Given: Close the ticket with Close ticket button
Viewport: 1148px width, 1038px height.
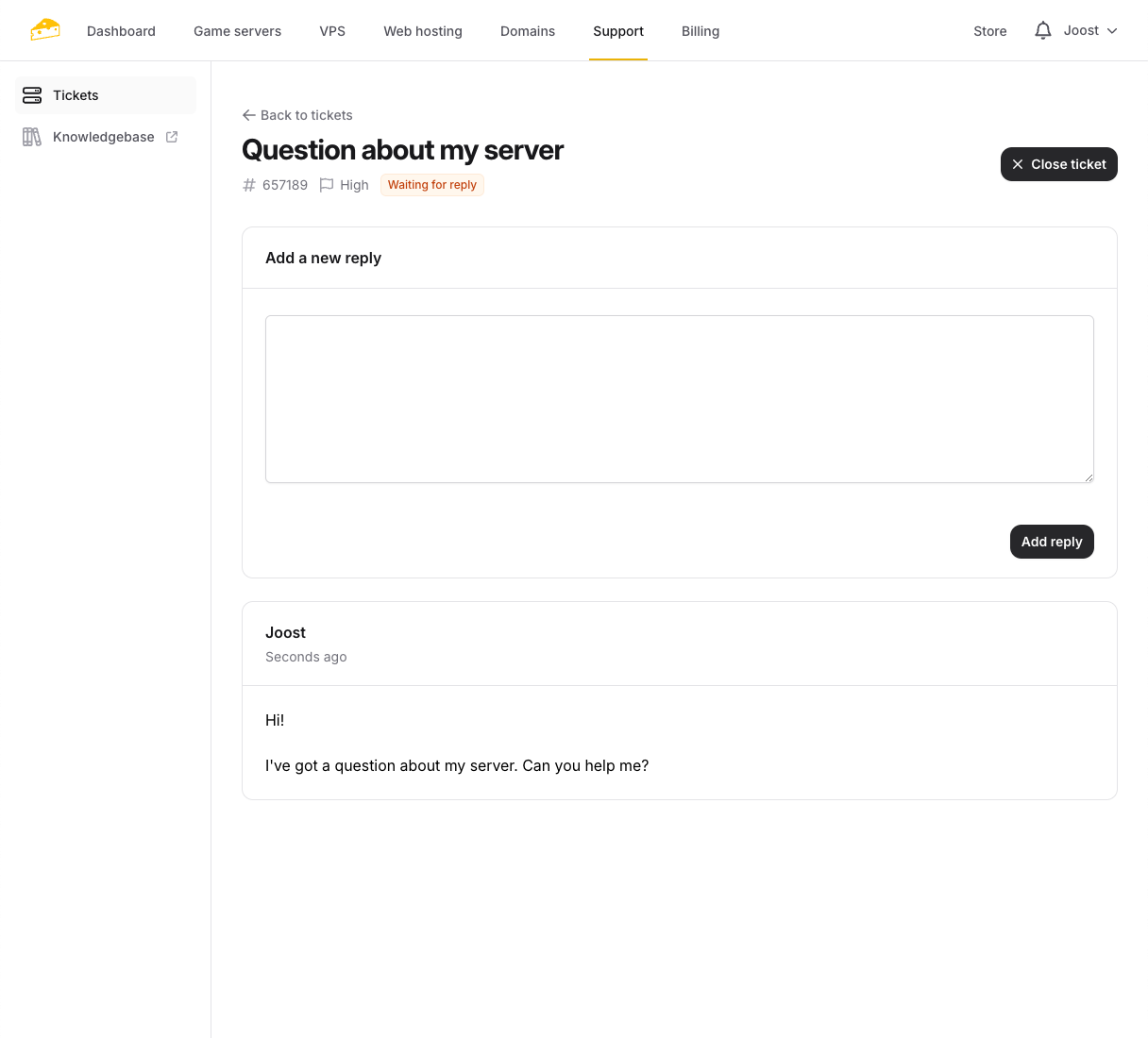Looking at the screenshot, I should point(1058,164).
